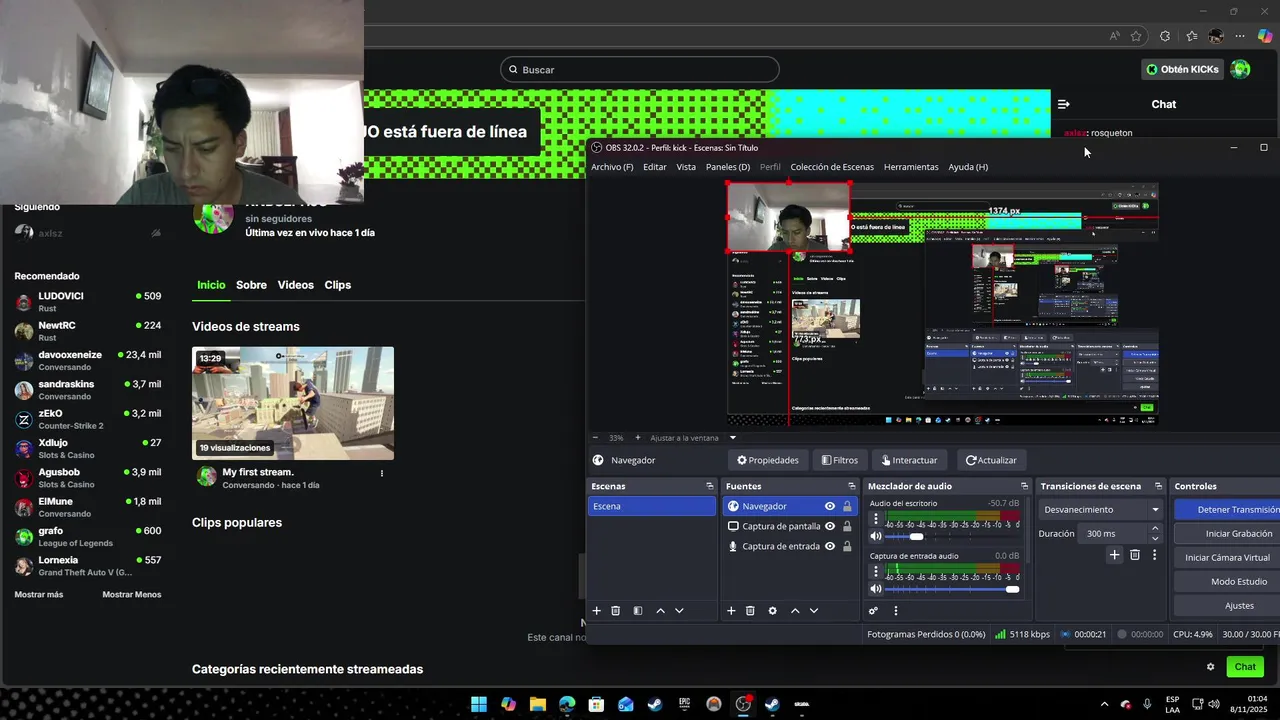
Task: Open Colección de Escenas menu
Action: 832,167
